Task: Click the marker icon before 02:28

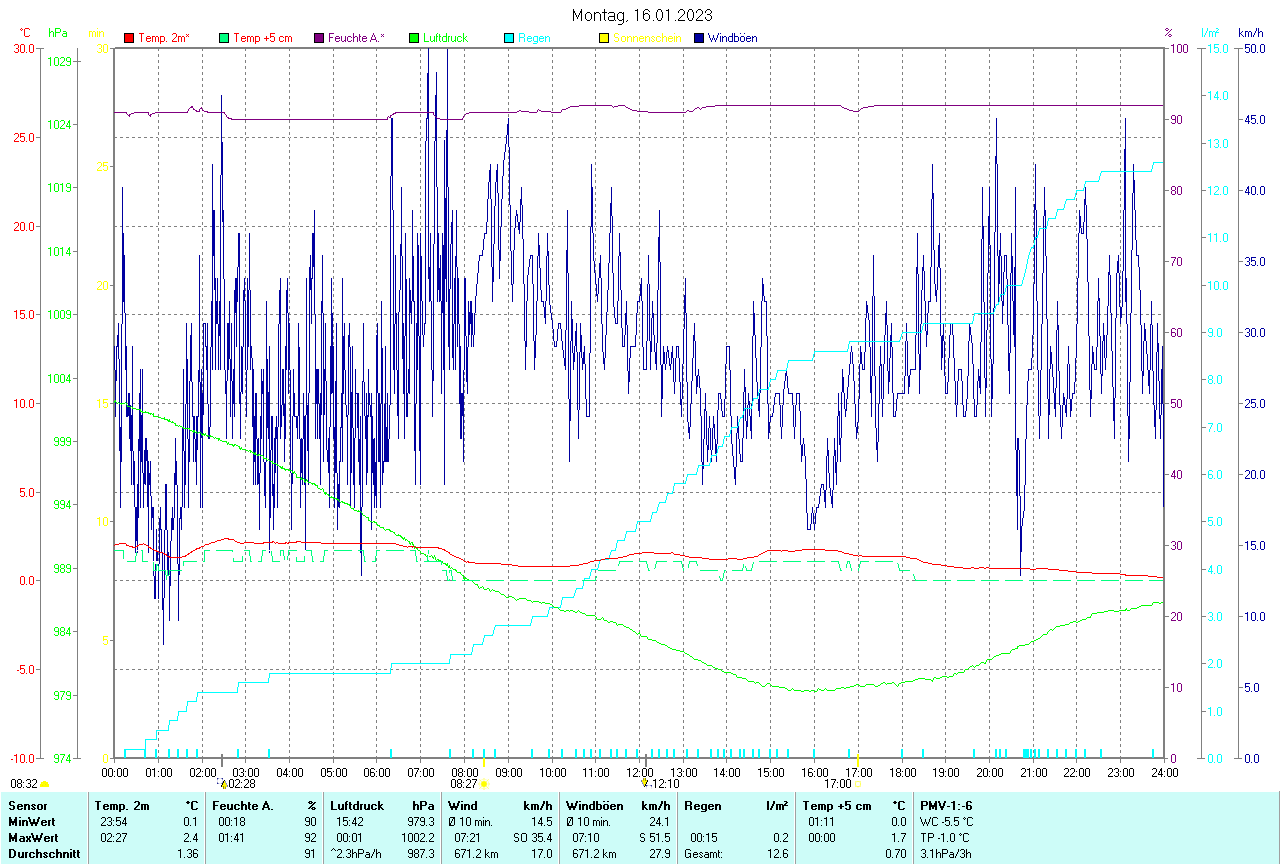Action: pyautogui.click(x=223, y=785)
